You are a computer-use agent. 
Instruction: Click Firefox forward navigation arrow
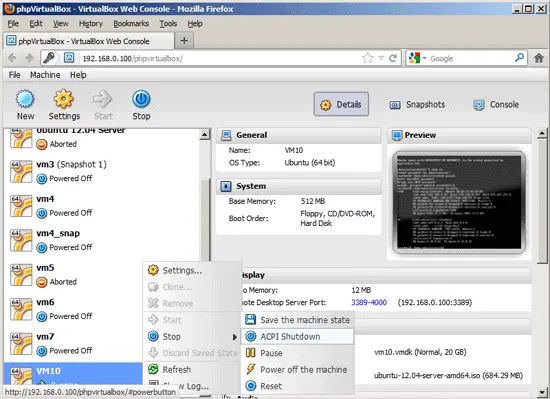29,58
